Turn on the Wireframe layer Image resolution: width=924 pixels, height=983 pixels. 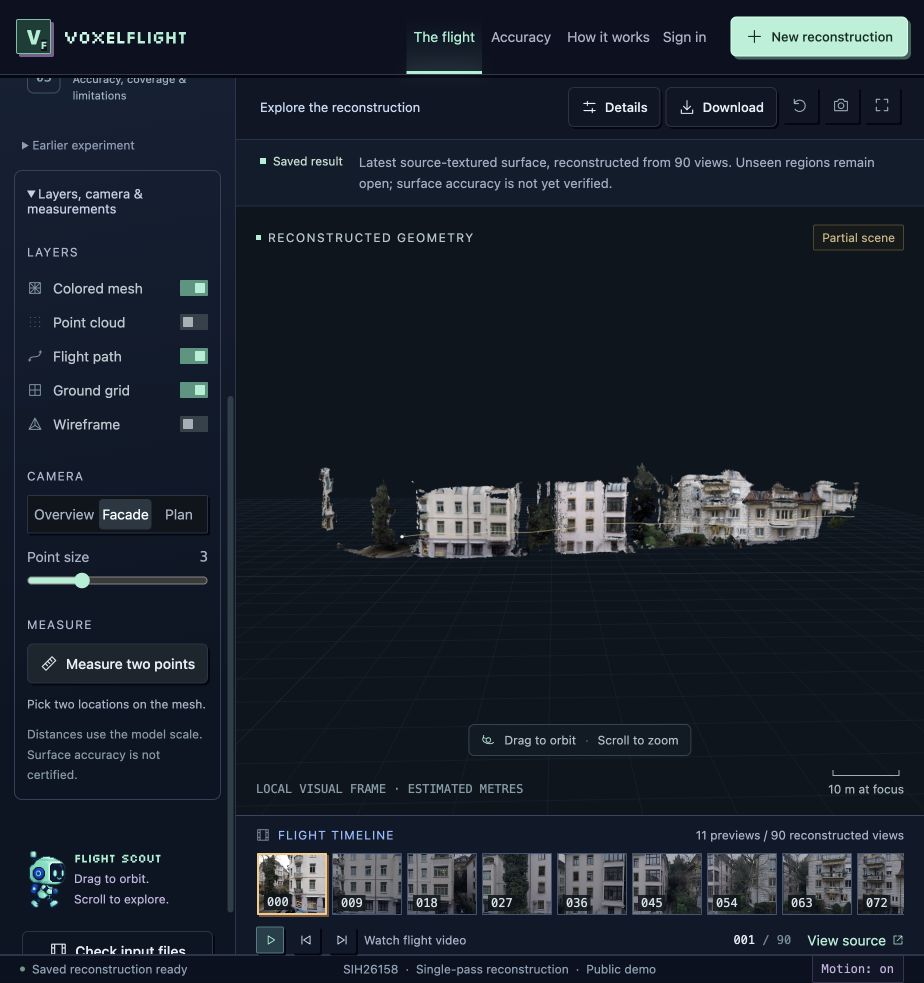pos(194,424)
